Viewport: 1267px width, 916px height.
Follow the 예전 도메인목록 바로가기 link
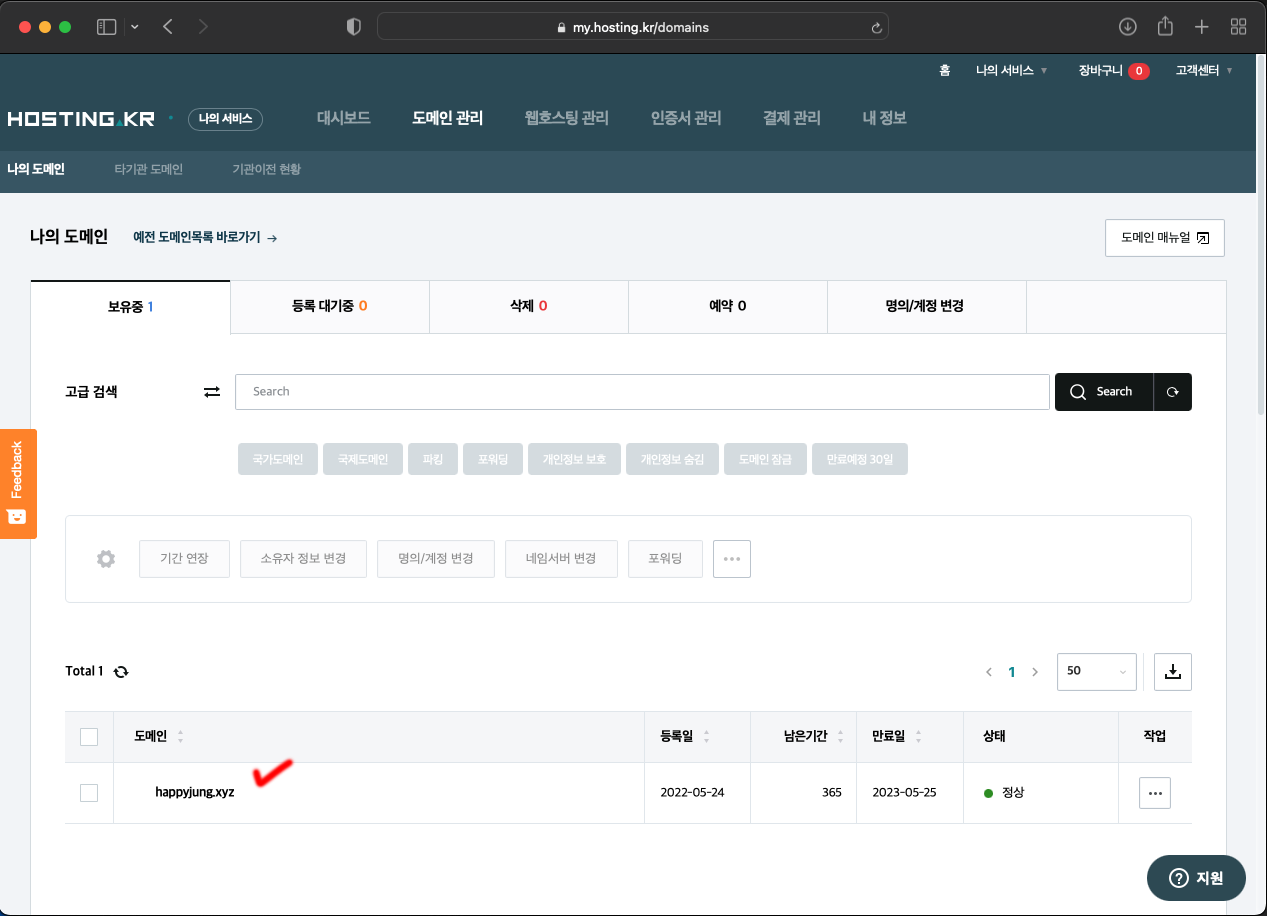tap(204, 238)
